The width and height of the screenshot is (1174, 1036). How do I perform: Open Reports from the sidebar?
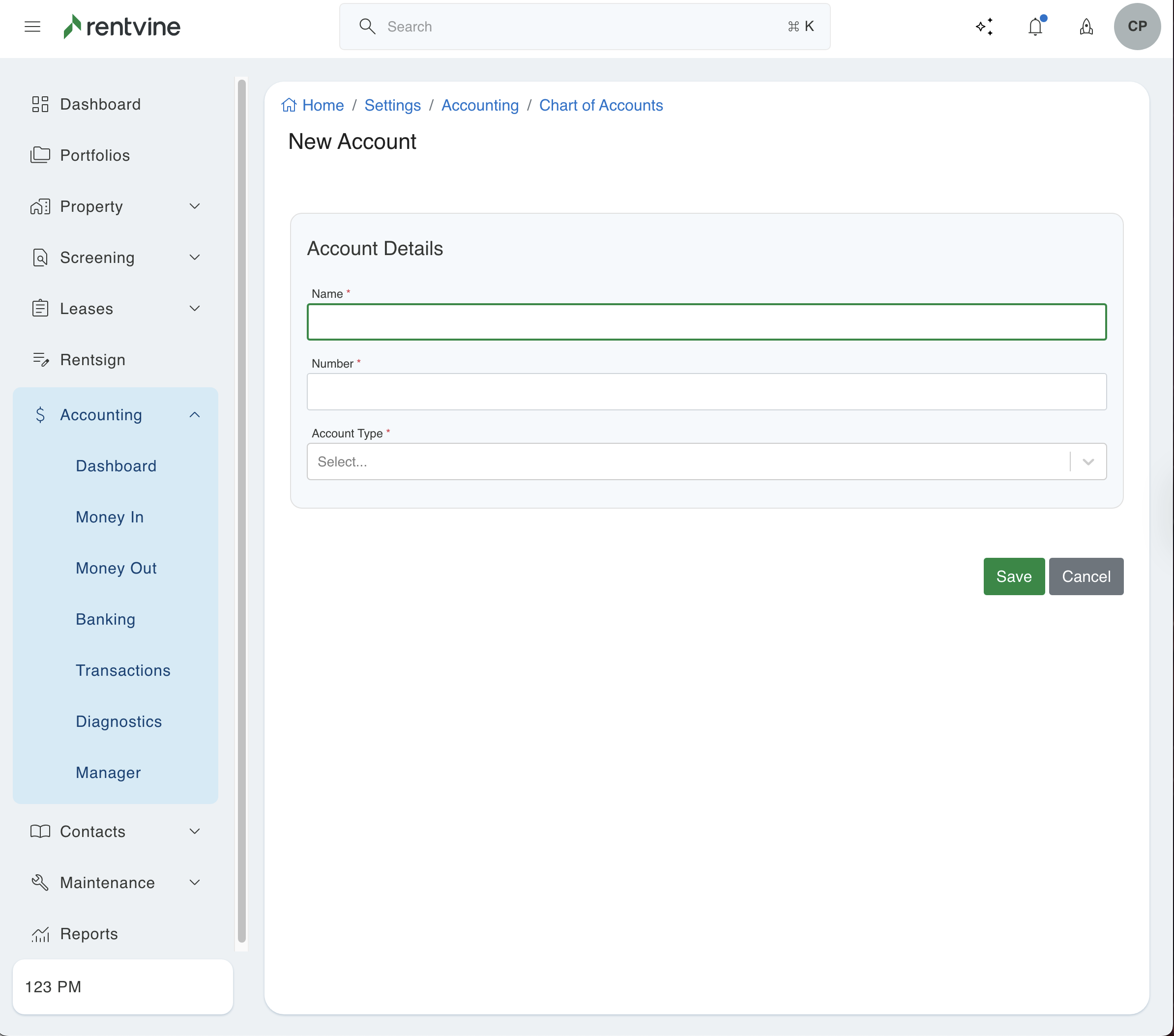pos(89,934)
